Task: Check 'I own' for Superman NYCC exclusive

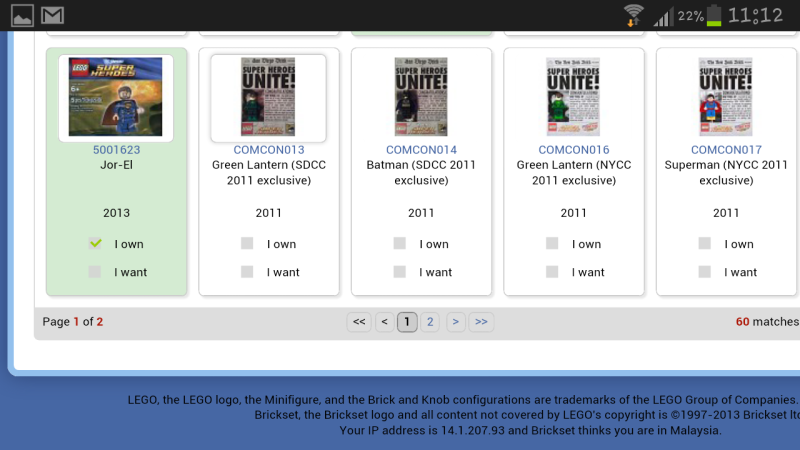Action: coord(705,243)
